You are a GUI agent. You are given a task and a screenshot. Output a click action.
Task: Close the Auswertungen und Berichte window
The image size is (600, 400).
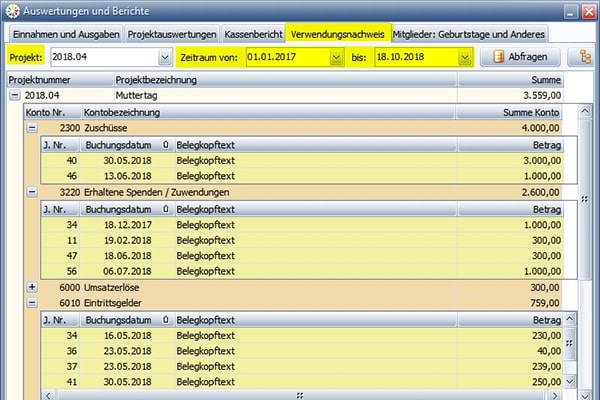pos(584,11)
